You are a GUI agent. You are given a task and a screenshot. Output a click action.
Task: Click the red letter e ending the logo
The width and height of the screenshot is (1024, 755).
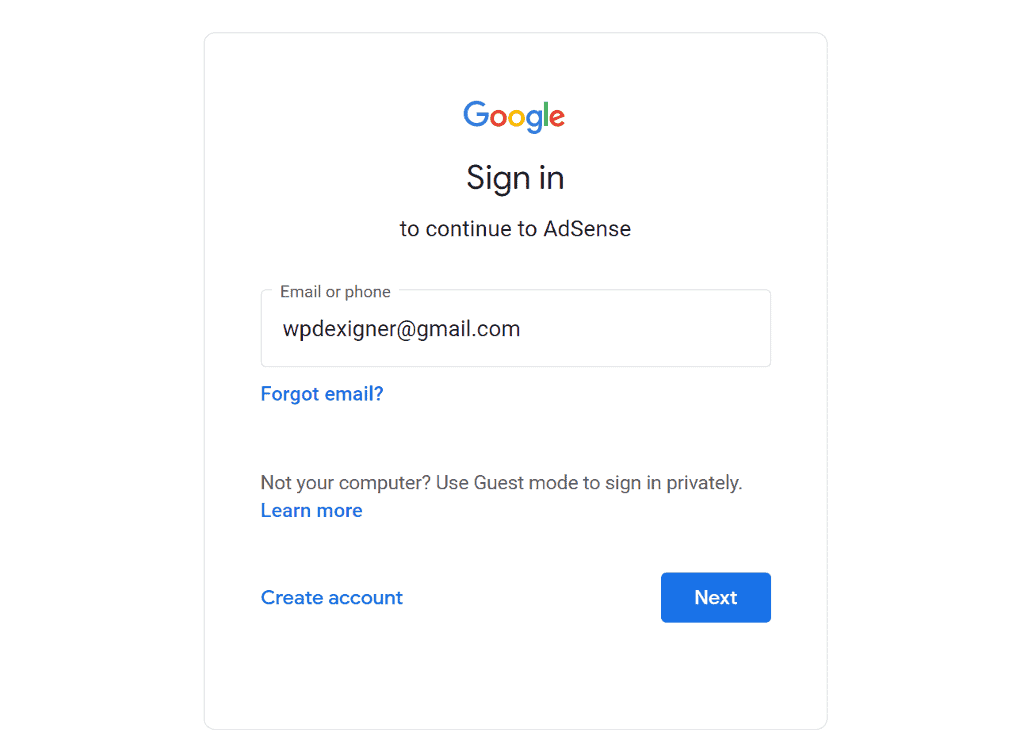coord(556,118)
